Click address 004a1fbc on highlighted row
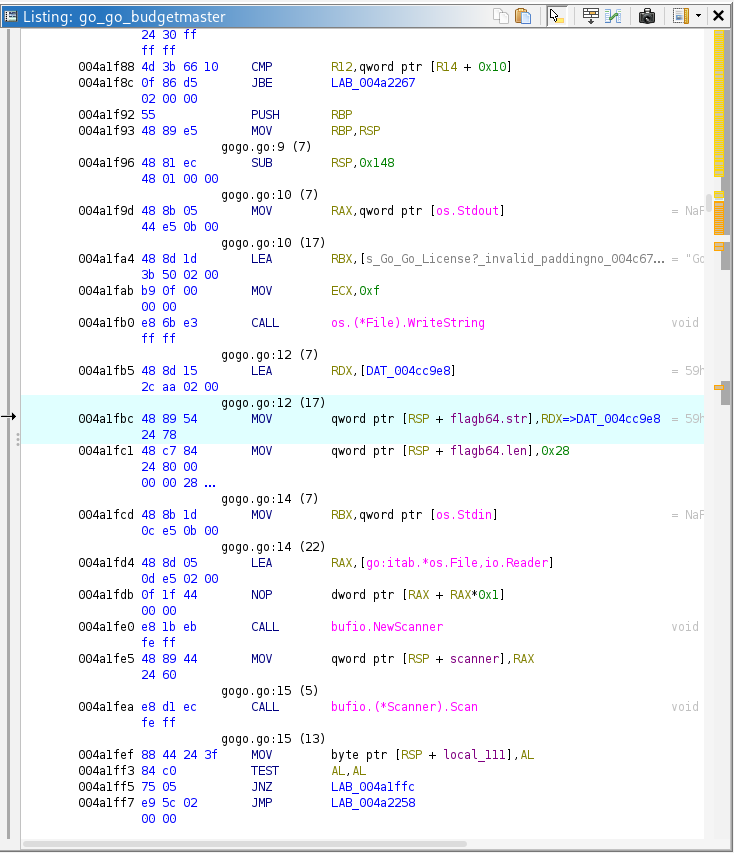 pyautogui.click(x=106, y=419)
